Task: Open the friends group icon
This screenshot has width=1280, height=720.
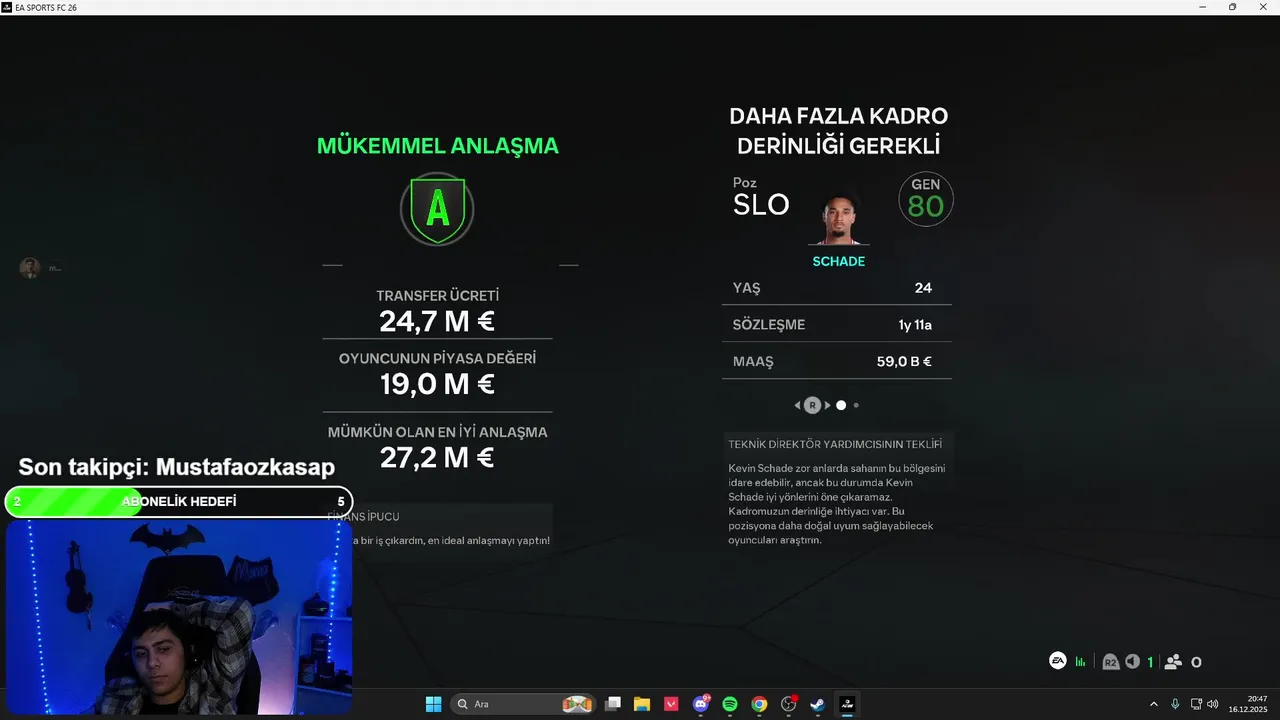Action: click(1173, 661)
